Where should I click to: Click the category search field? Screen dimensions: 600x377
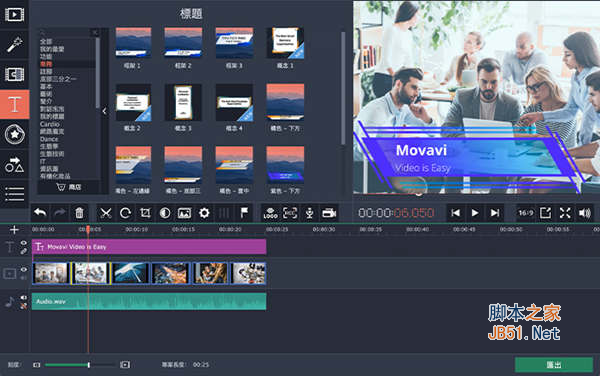(x=64, y=32)
